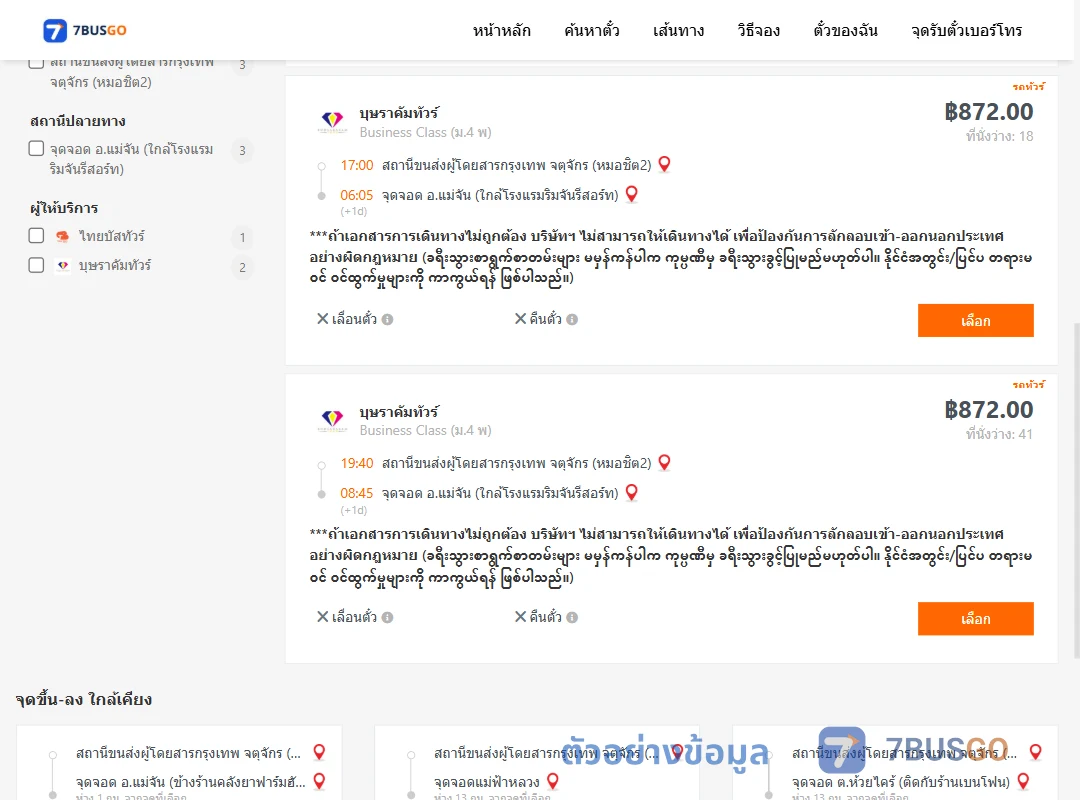Click the info icon next to เลื่อนตั๋ว in the 19:40 trip
The image size is (1080, 800).
[388, 617]
